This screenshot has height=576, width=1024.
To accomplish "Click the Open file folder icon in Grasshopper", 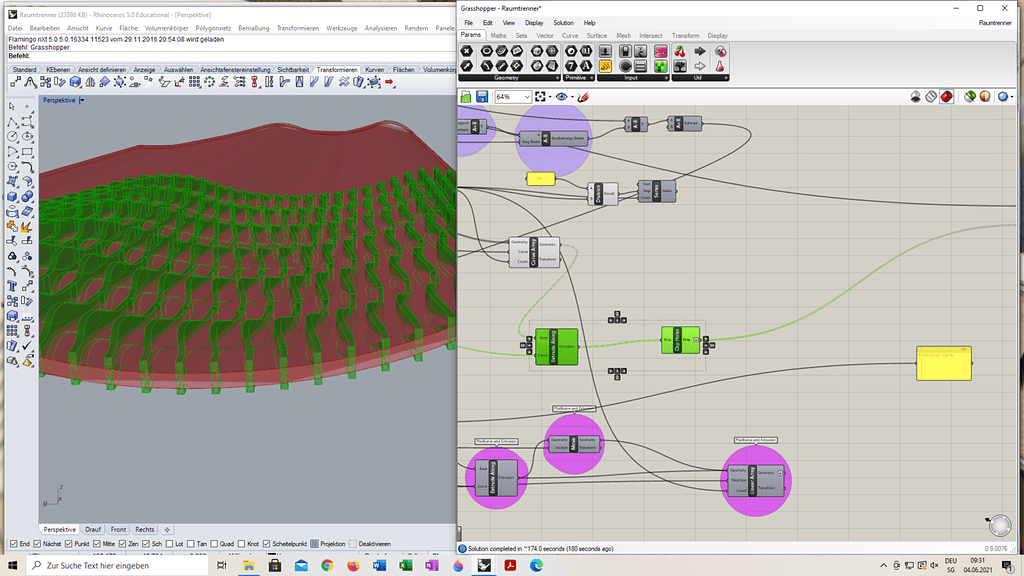I will [x=467, y=97].
